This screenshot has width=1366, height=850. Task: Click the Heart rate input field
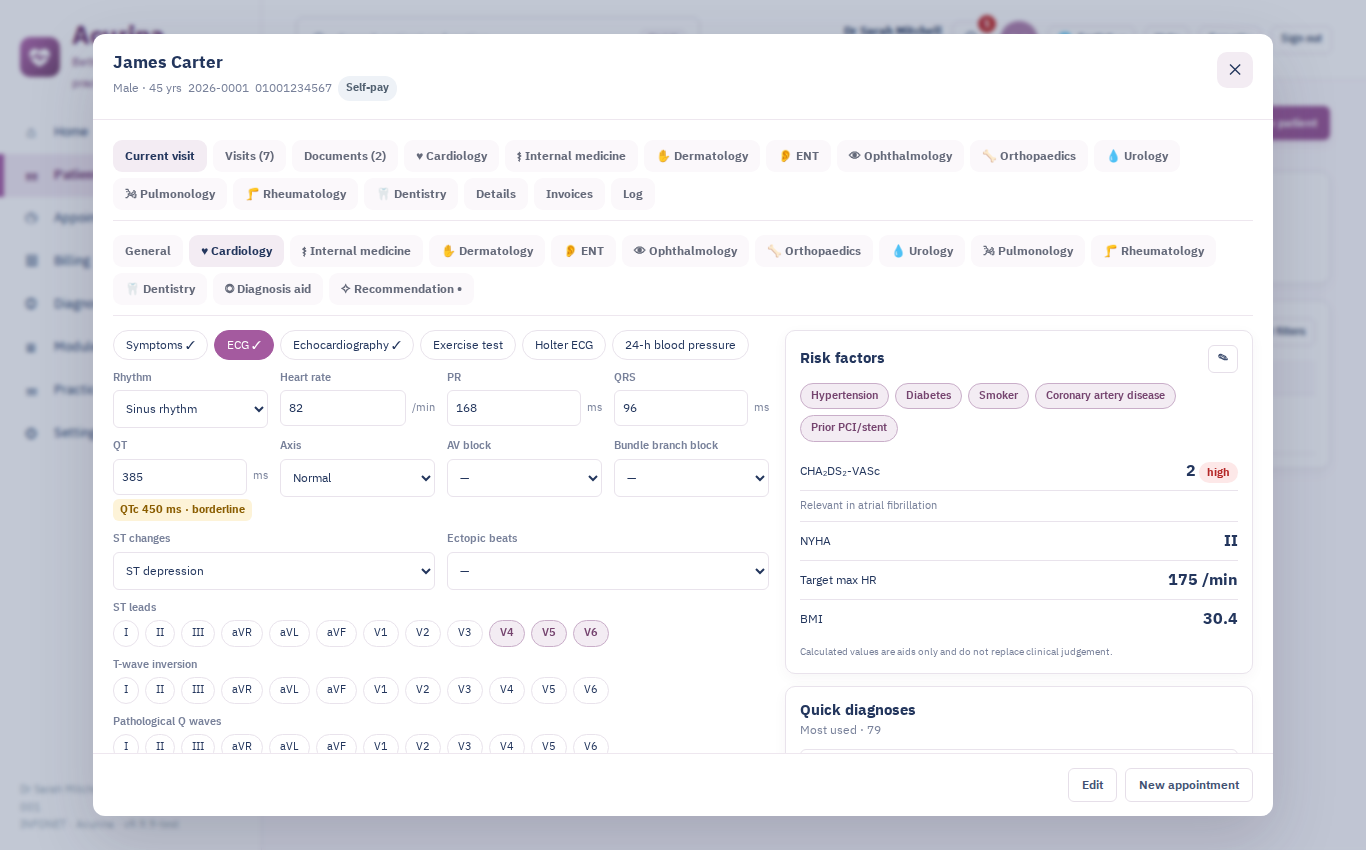coord(343,408)
